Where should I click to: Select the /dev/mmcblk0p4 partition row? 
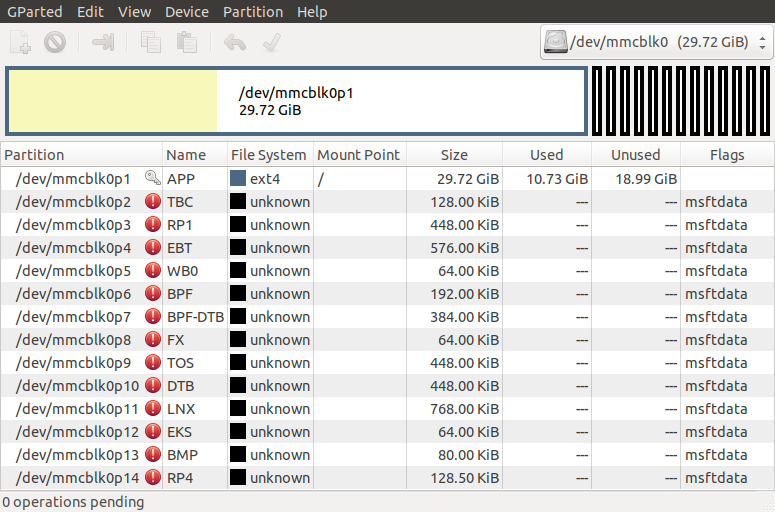pos(387,247)
